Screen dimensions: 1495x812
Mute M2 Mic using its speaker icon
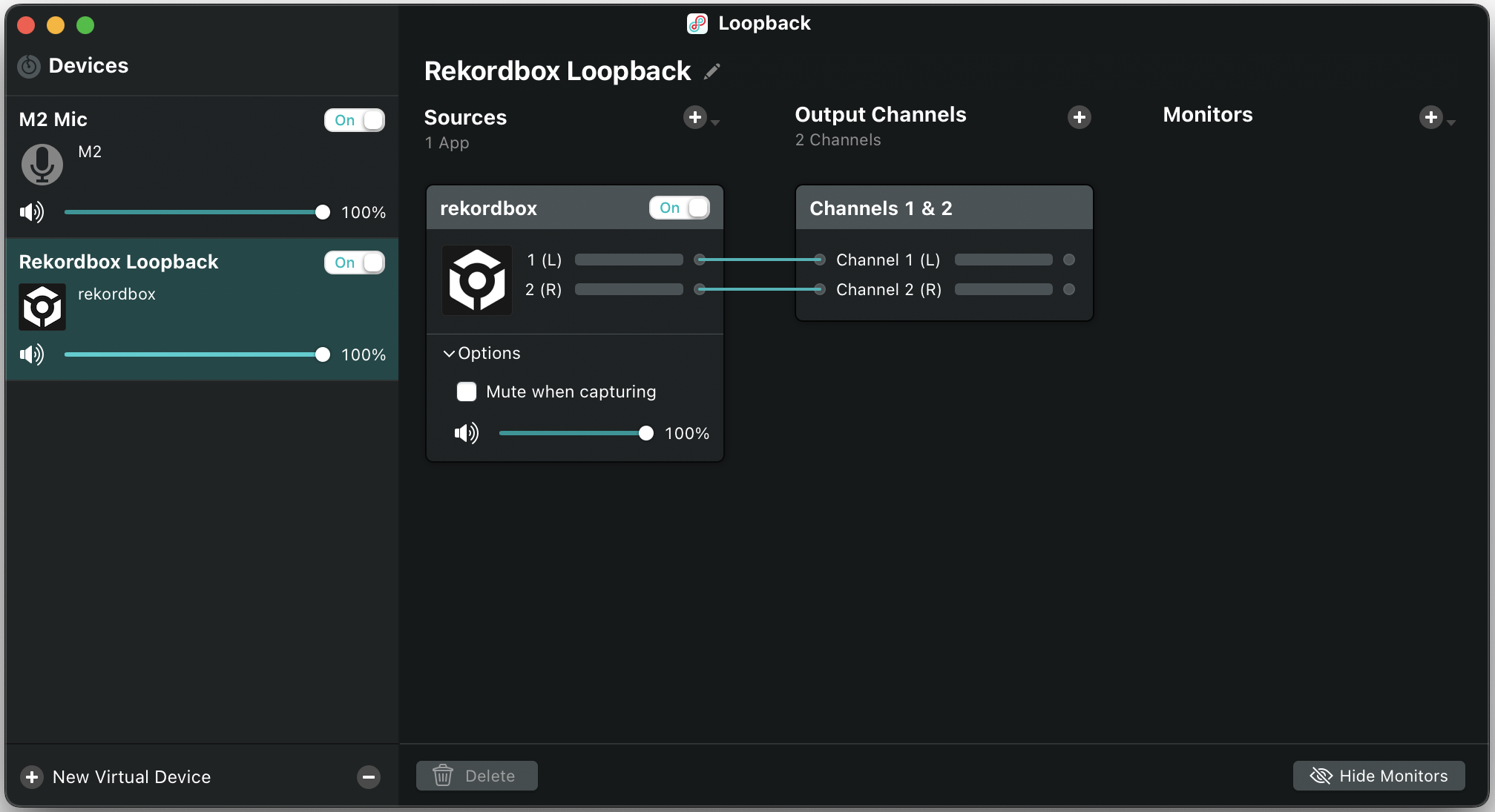click(x=32, y=212)
